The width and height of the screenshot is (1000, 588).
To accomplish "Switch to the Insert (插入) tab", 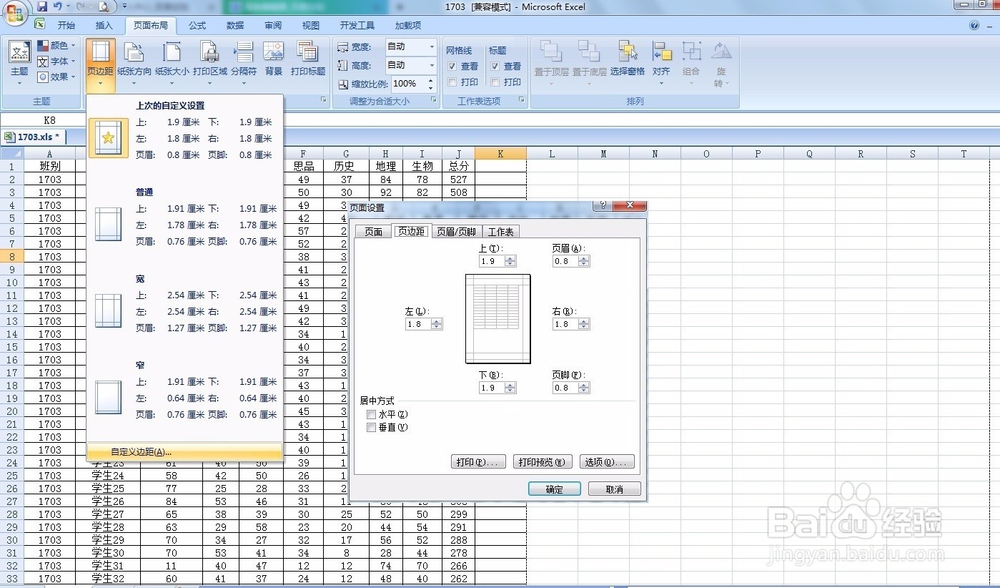I will pyautogui.click(x=104, y=26).
